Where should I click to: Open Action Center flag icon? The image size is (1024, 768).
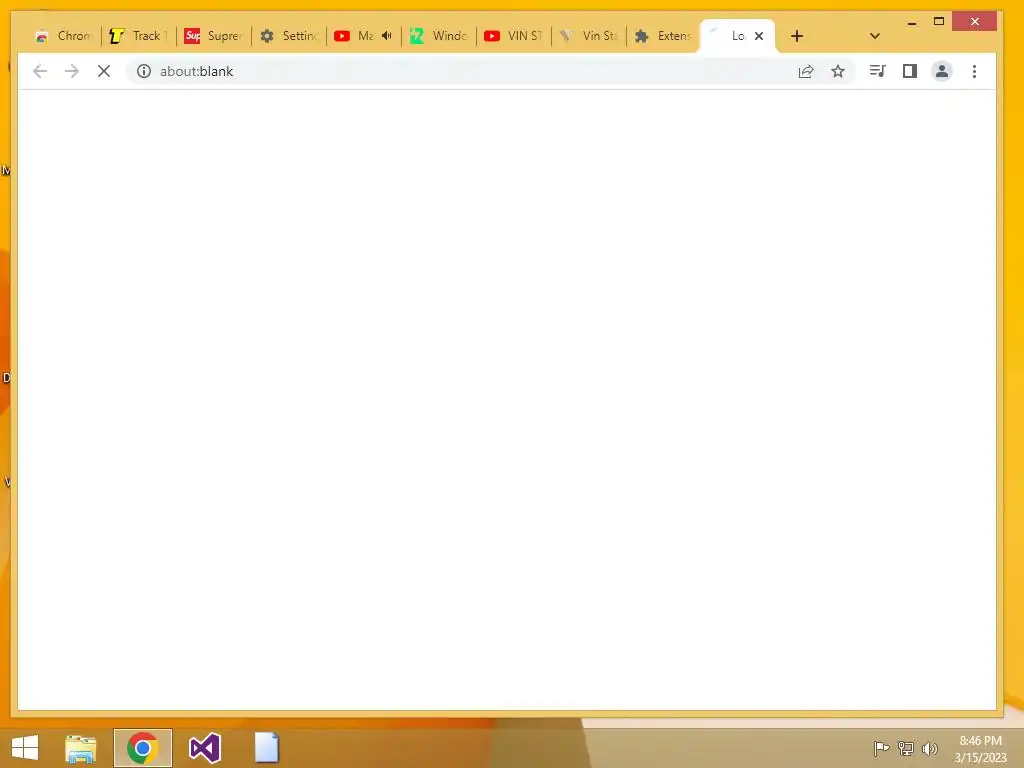pos(881,748)
